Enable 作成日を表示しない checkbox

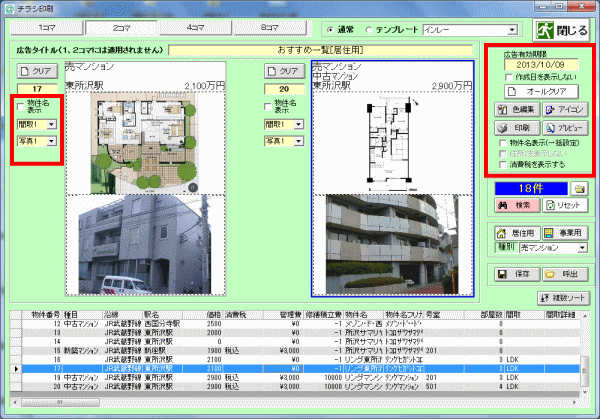click(x=509, y=77)
